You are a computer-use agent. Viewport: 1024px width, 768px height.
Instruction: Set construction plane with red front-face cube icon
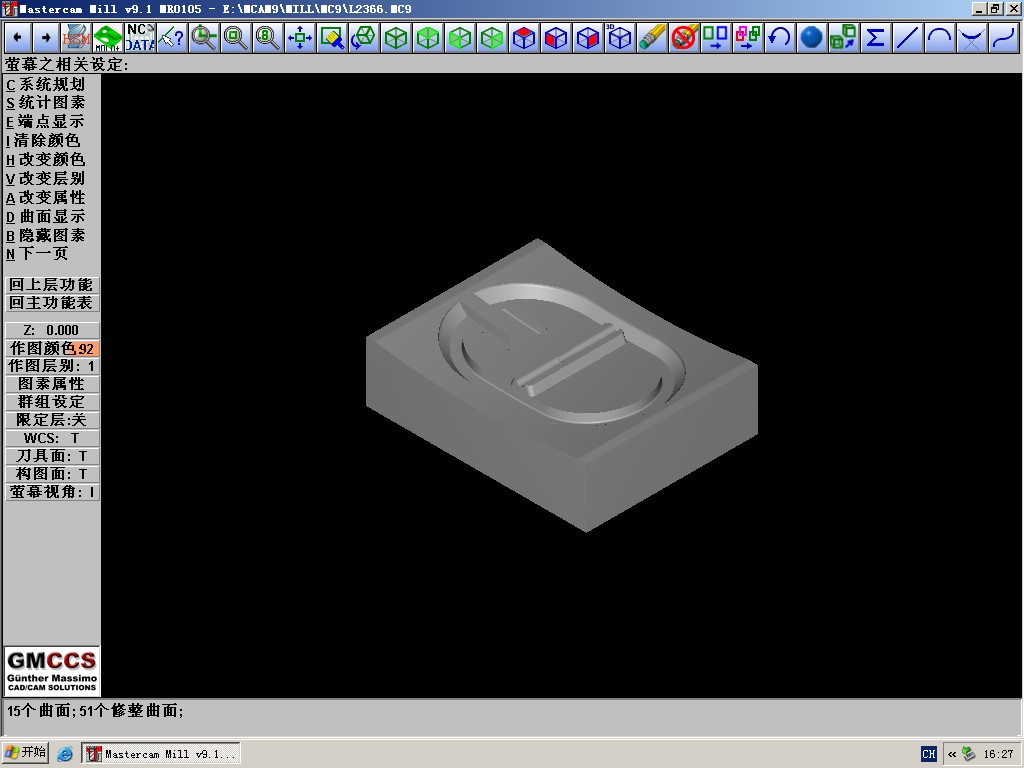click(x=556, y=38)
